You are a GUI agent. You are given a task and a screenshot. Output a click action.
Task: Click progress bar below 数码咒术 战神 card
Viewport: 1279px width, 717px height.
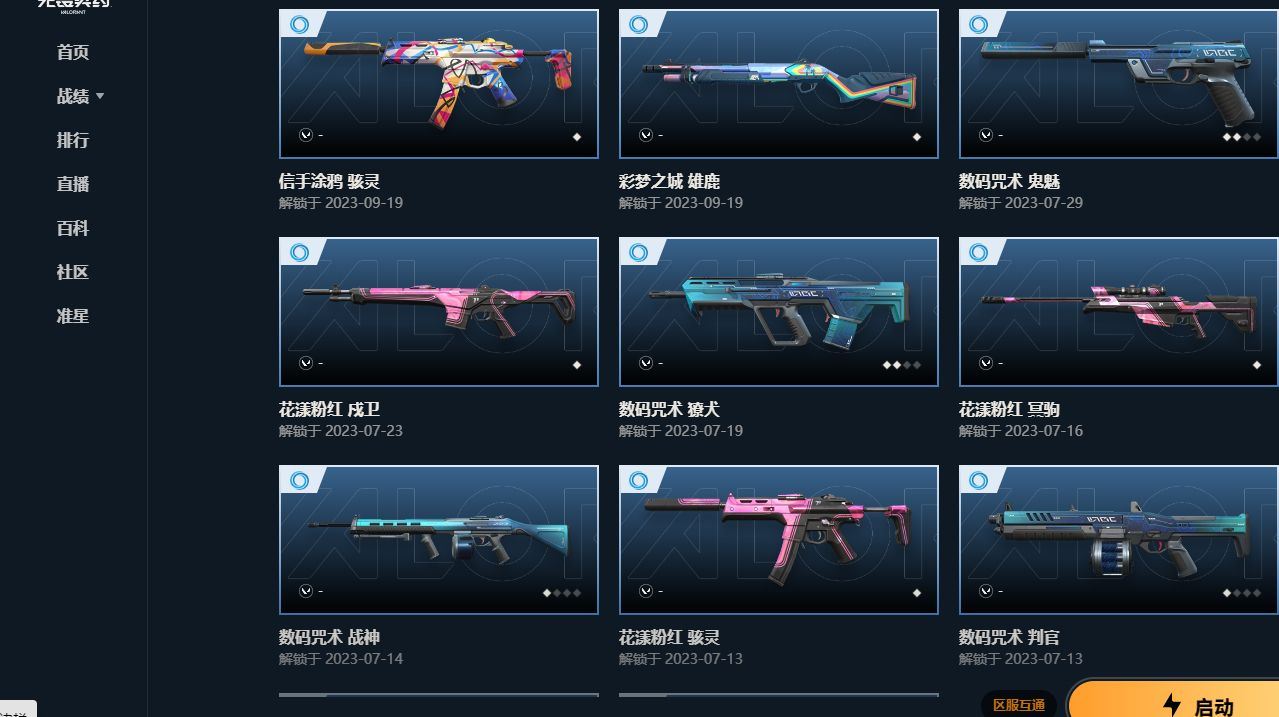439,695
